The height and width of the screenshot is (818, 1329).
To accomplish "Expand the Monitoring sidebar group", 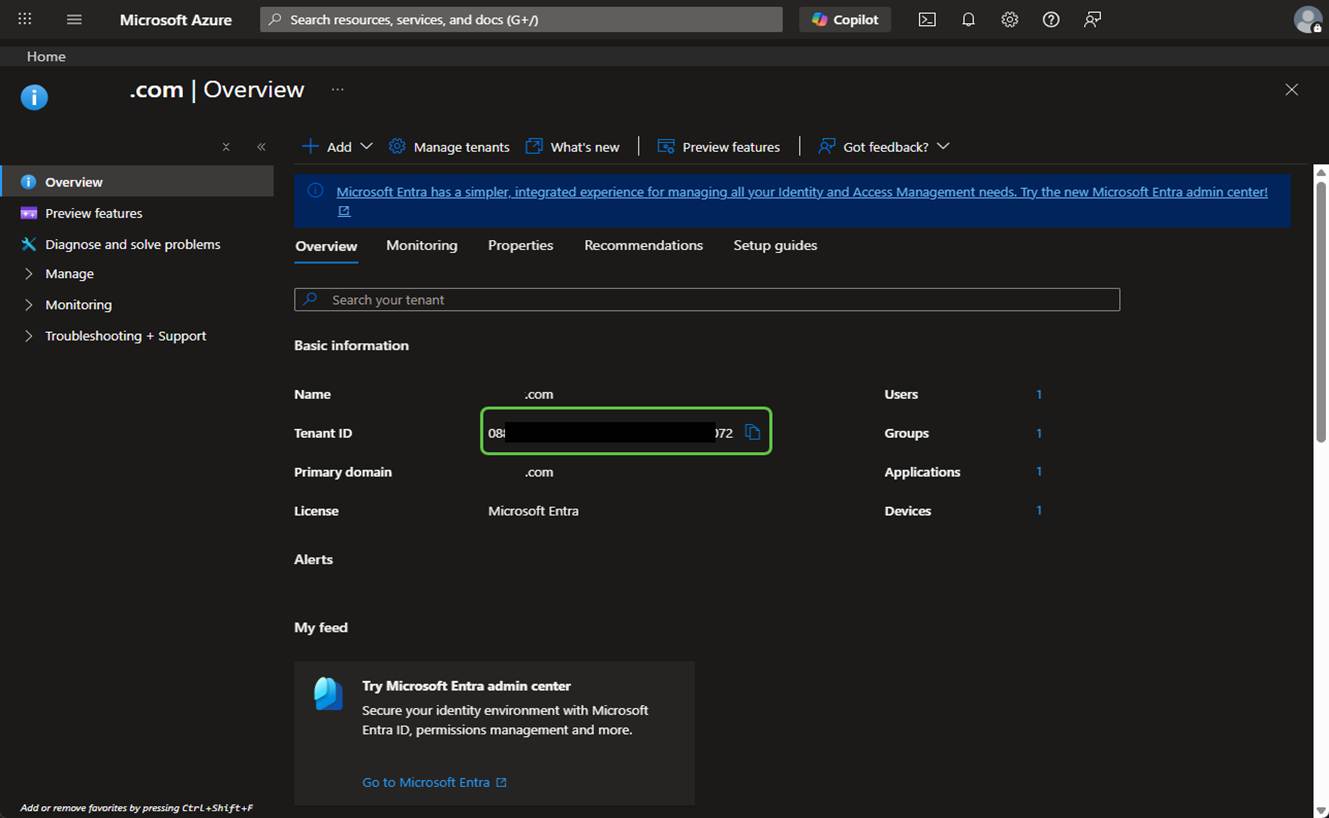I will (78, 305).
